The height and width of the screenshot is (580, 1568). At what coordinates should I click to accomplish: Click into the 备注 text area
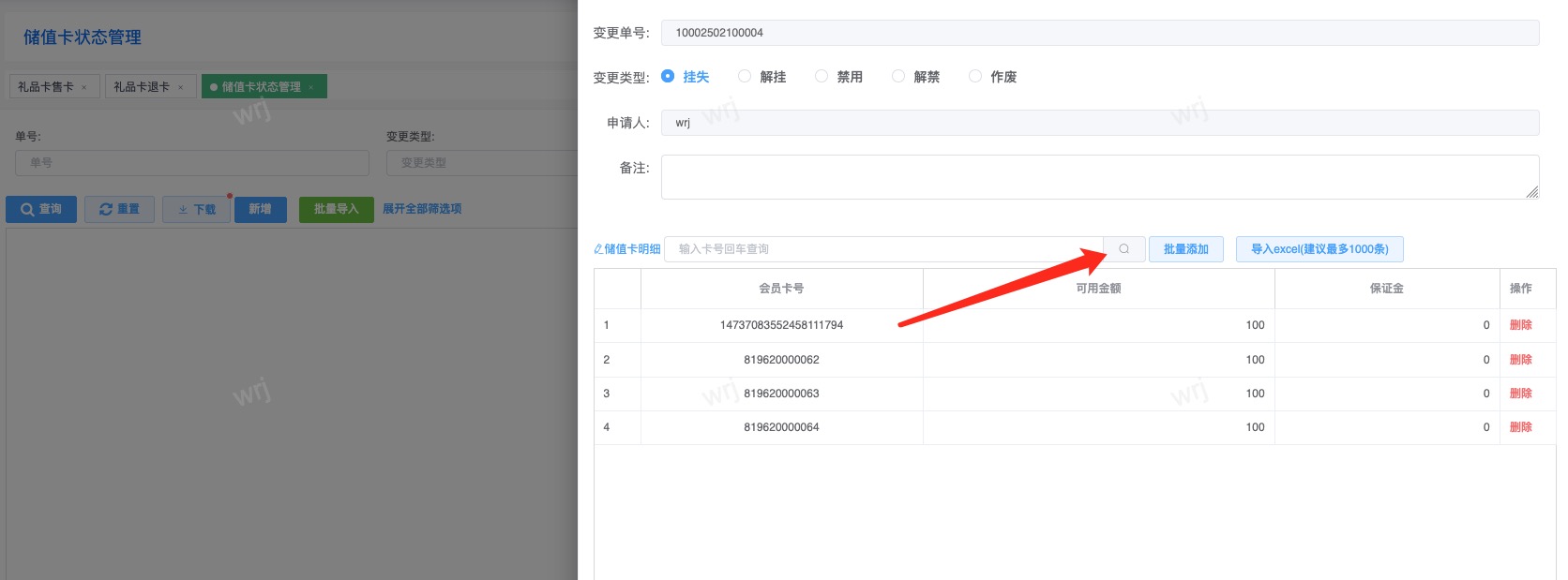click(1099, 177)
